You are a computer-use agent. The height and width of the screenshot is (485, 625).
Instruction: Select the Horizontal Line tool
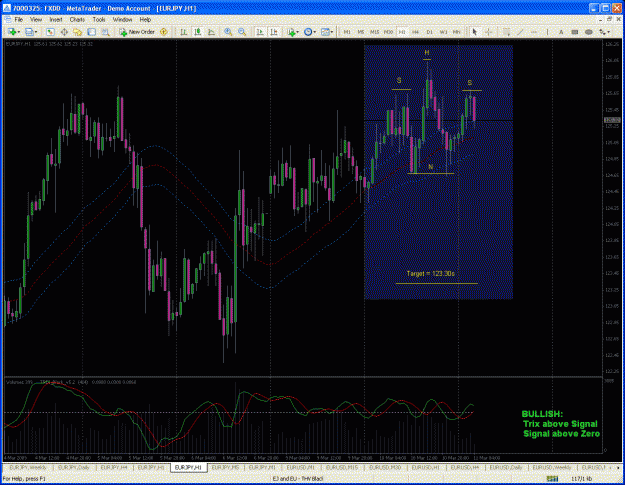[534, 32]
